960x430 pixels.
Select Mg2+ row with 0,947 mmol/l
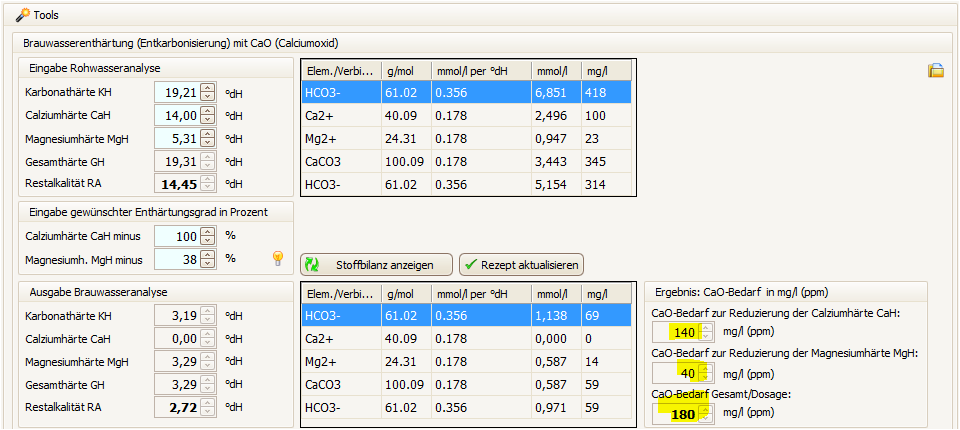468,139
